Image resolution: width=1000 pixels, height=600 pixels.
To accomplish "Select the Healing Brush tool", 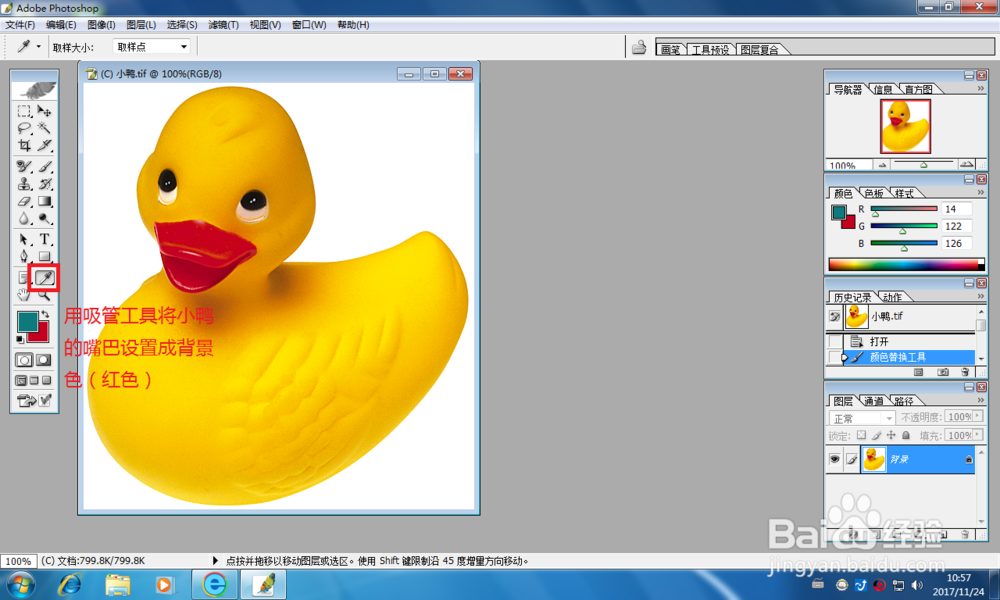I will click(24, 166).
